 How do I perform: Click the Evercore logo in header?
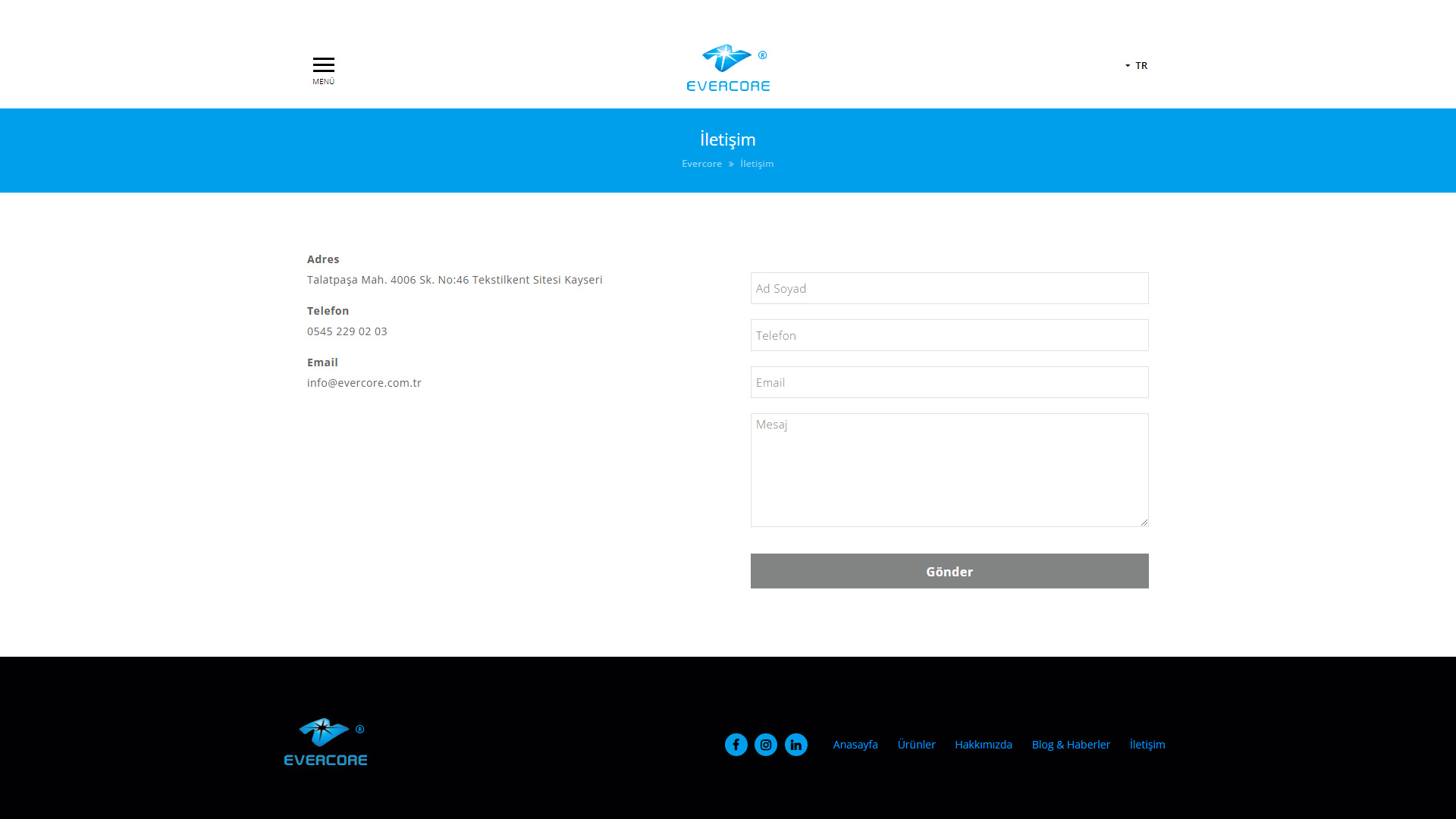tap(728, 67)
